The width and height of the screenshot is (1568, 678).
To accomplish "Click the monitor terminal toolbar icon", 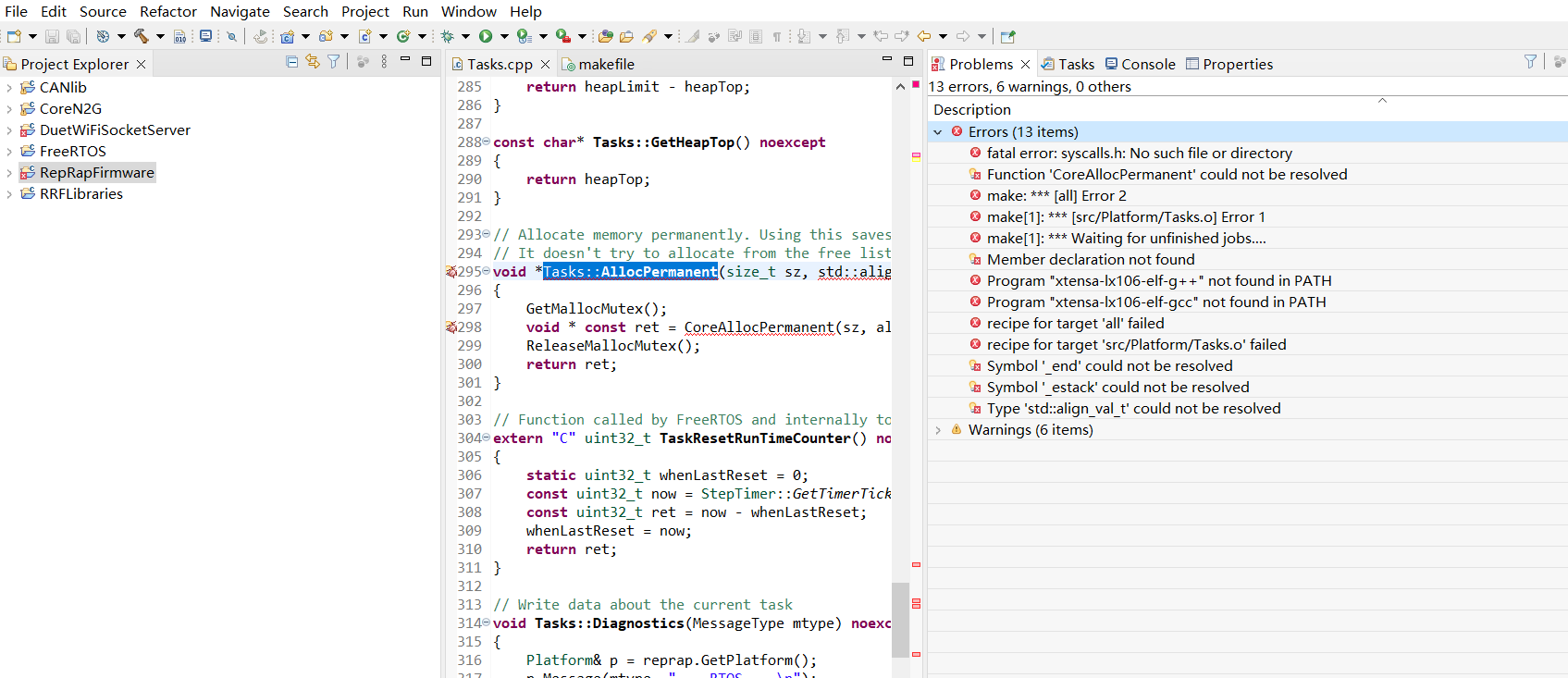I will point(205,36).
